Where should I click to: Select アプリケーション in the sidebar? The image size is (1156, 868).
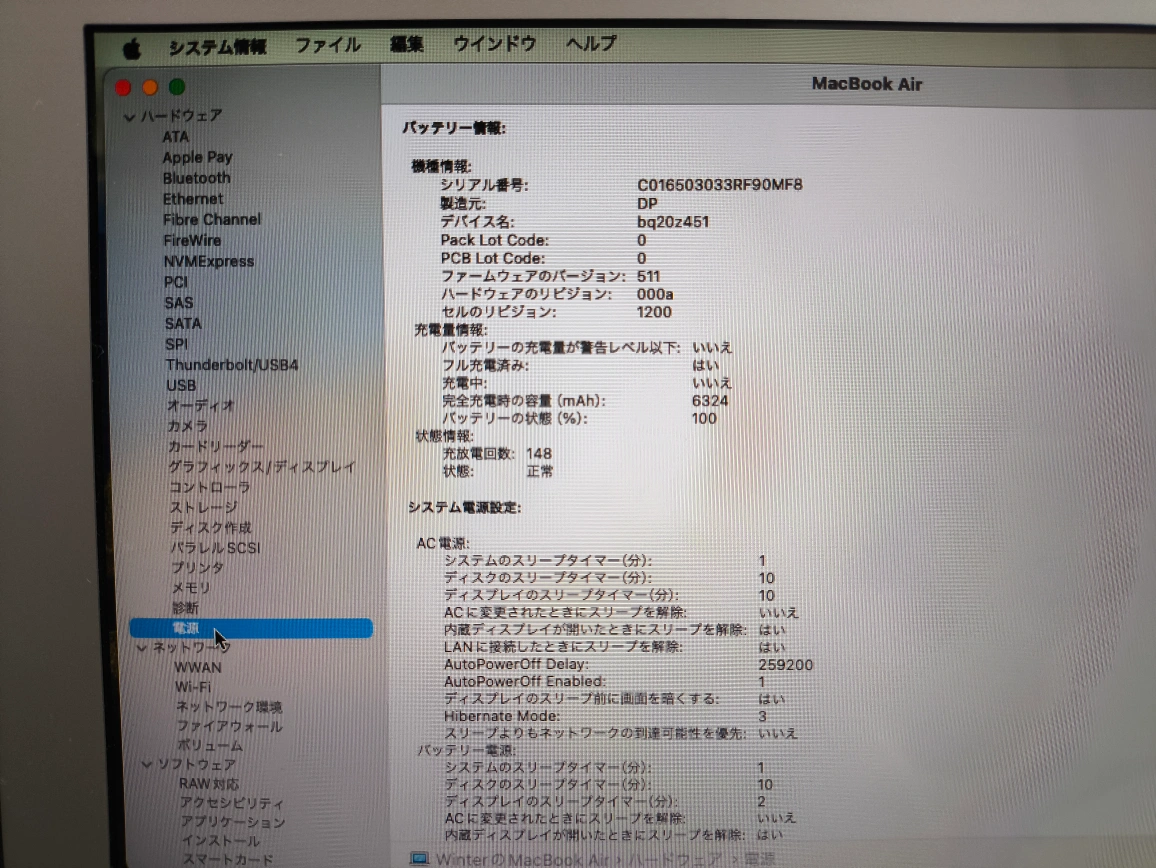click(x=233, y=822)
